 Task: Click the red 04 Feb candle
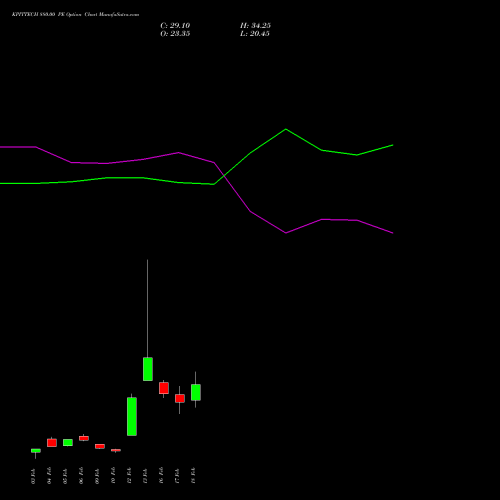[52, 443]
